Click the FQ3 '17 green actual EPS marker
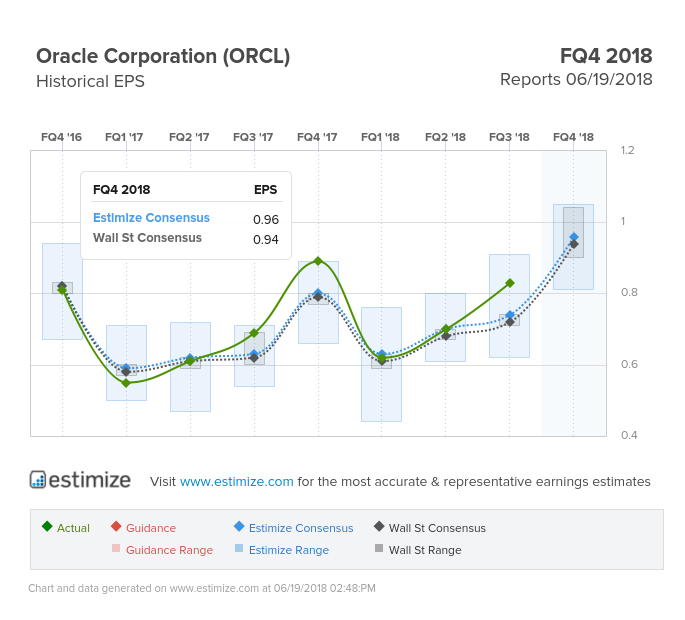The image size is (685, 620). tap(254, 333)
